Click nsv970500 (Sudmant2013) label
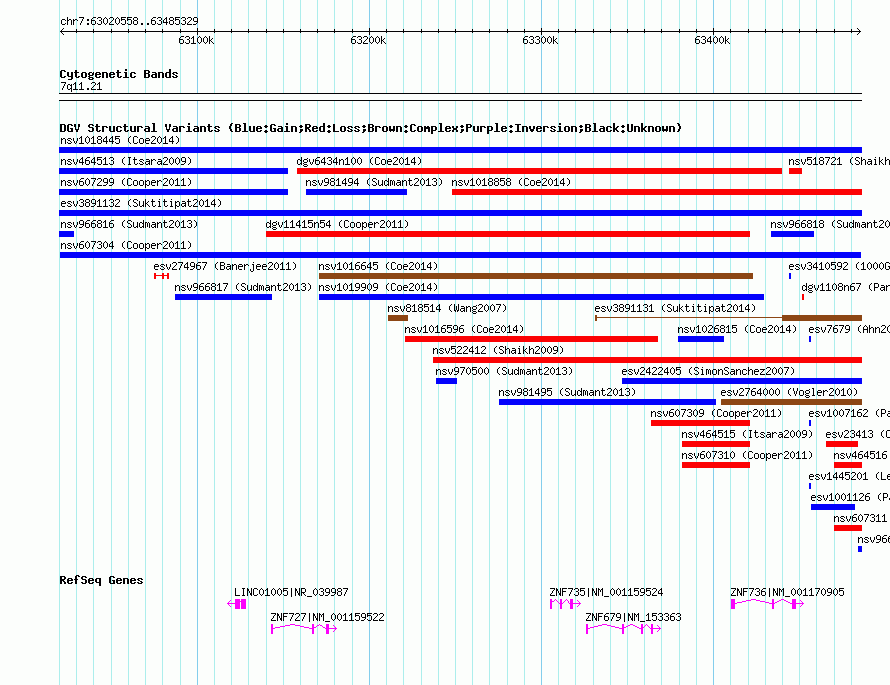The height and width of the screenshot is (685, 890). [x=505, y=371]
